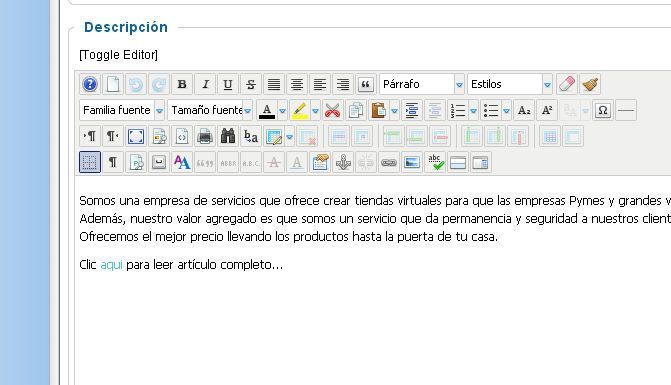
Task: Insert a blockquote
Action: [x=365, y=84]
